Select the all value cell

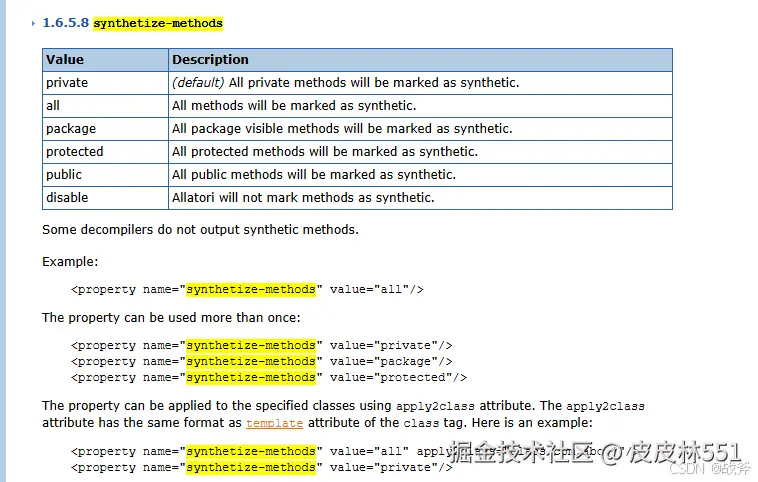click(x=54, y=106)
